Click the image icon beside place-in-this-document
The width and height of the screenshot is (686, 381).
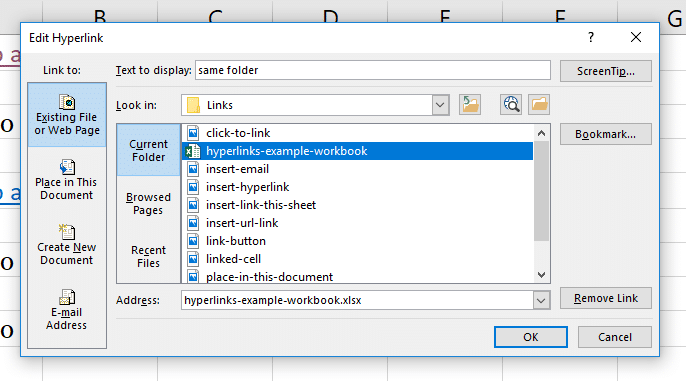(193, 276)
